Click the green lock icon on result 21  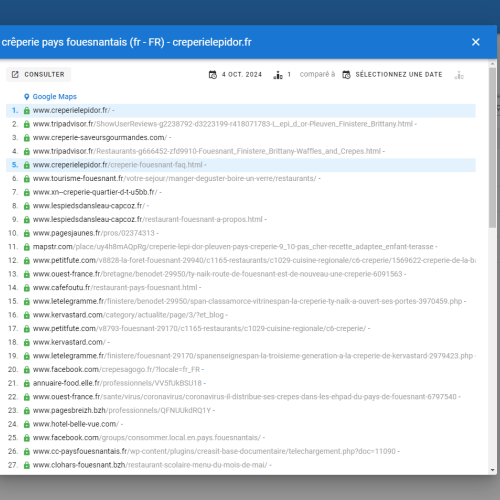pyautogui.click(x=27, y=384)
